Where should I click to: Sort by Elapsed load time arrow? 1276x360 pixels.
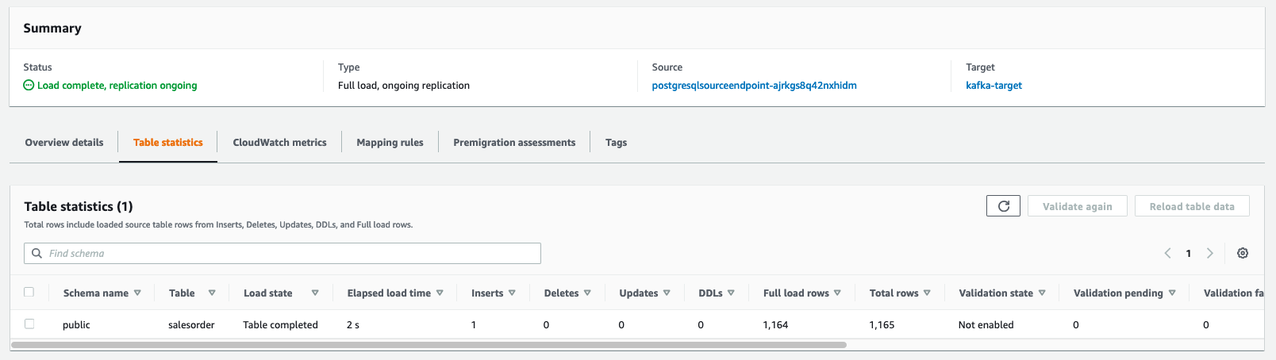(x=440, y=293)
